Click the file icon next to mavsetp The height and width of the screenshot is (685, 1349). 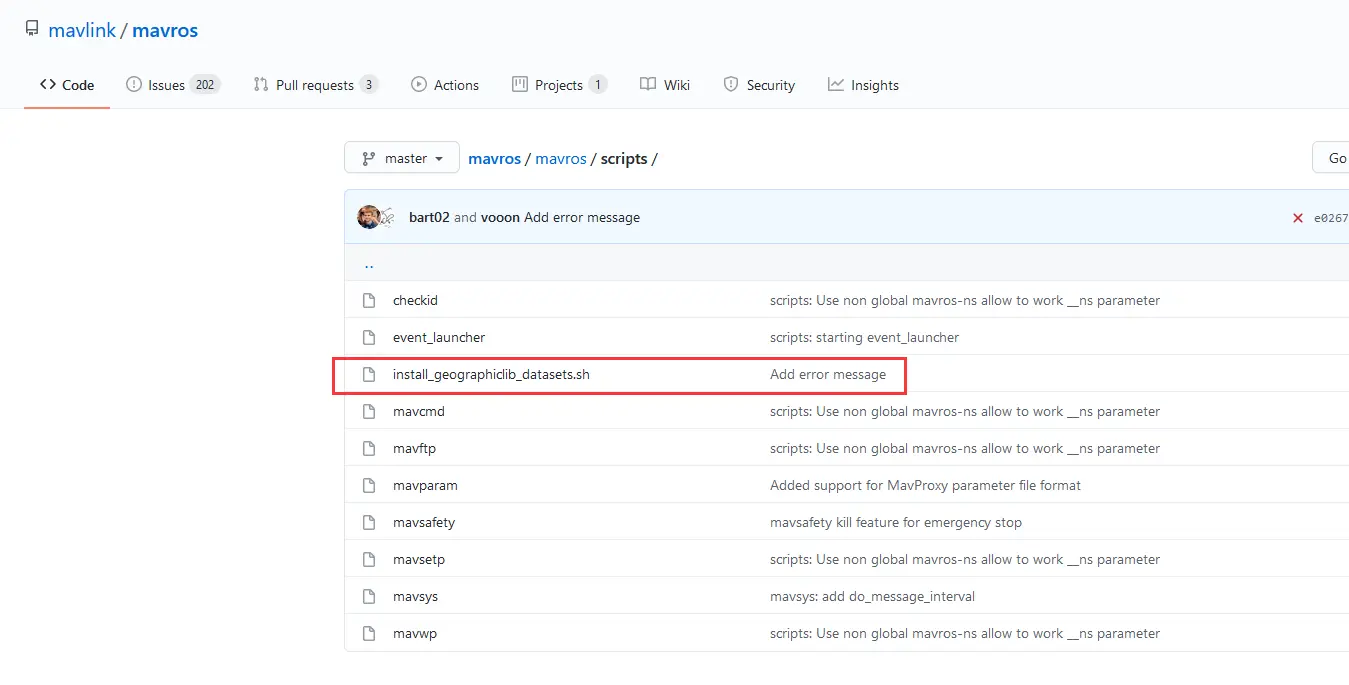click(369, 559)
